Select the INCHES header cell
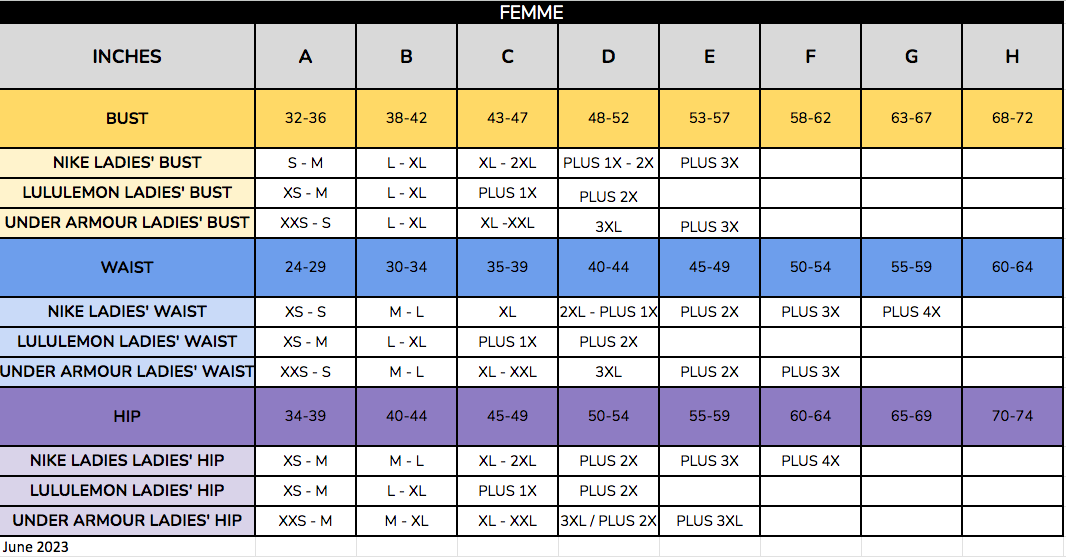This screenshot has height=557, width=1066. pyautogui.click(x=127, y=56)
